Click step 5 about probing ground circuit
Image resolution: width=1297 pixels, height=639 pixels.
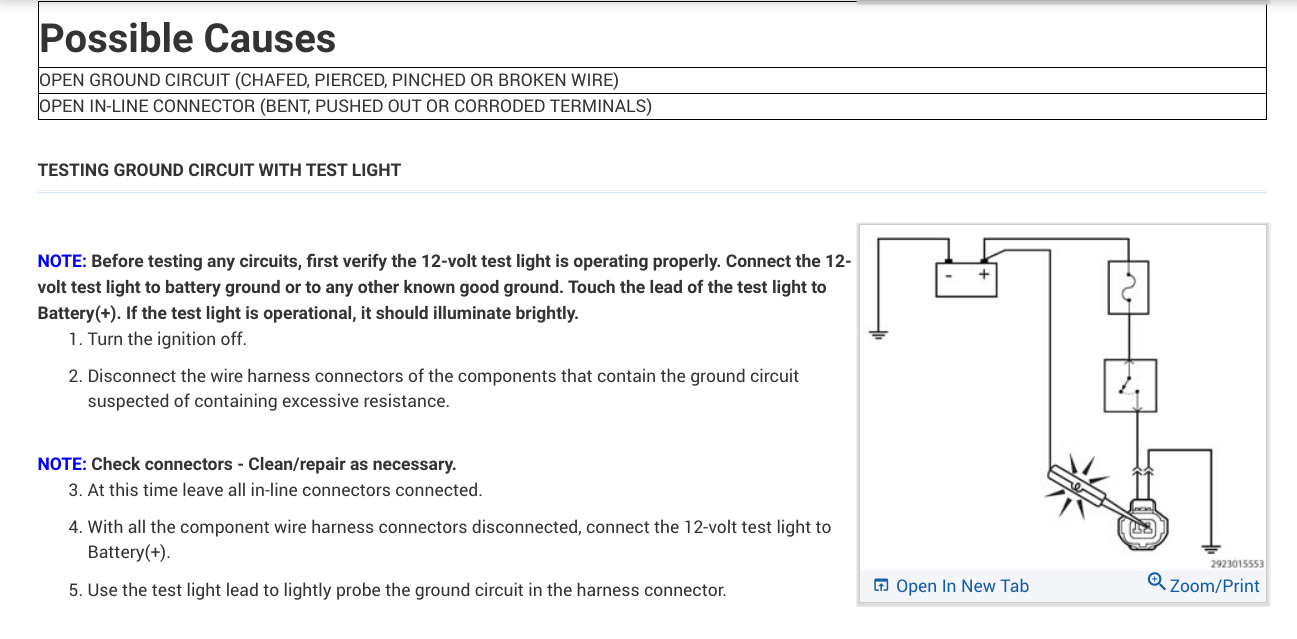point(406,590)
